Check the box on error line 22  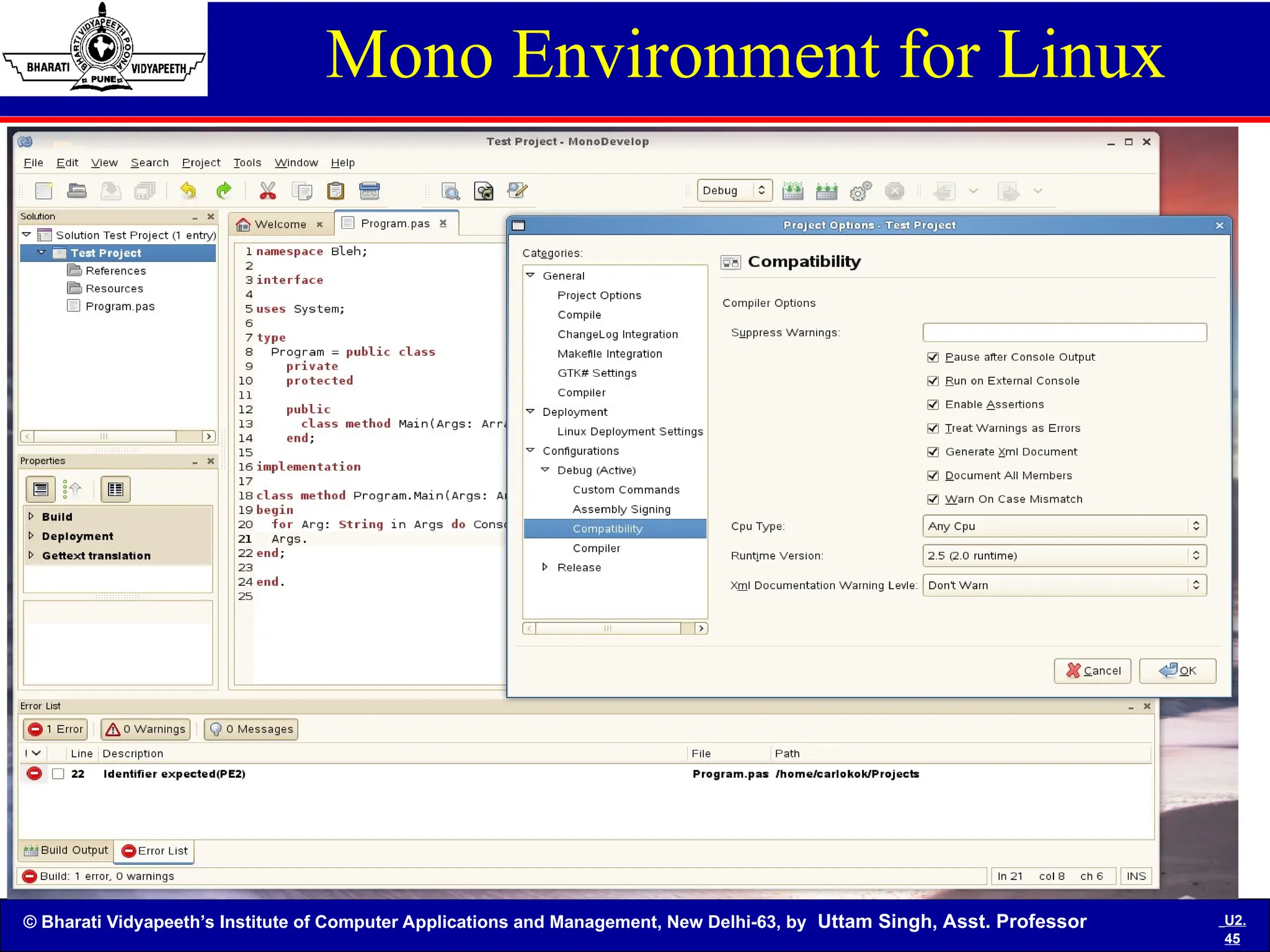coord(58,774)
